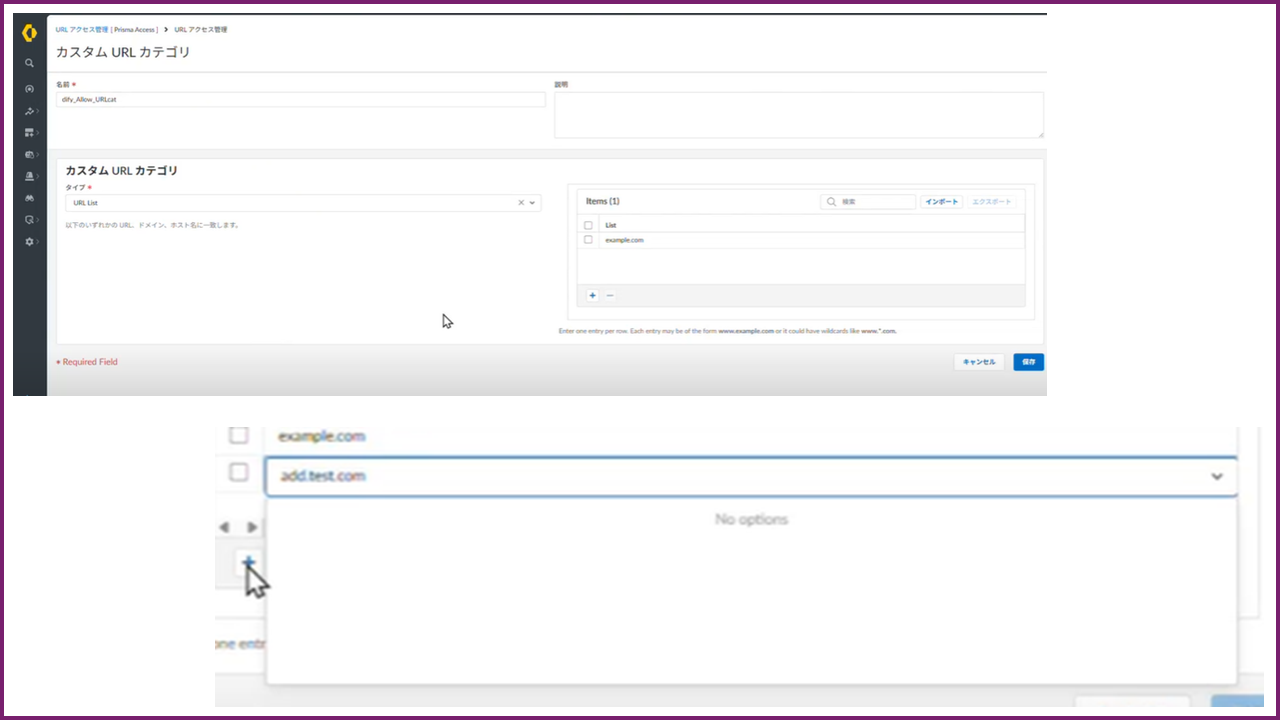Image resolution: width=1280 pixels, height=720 pixels.
Task: Click the インポート import button
Action: point(941,202)
